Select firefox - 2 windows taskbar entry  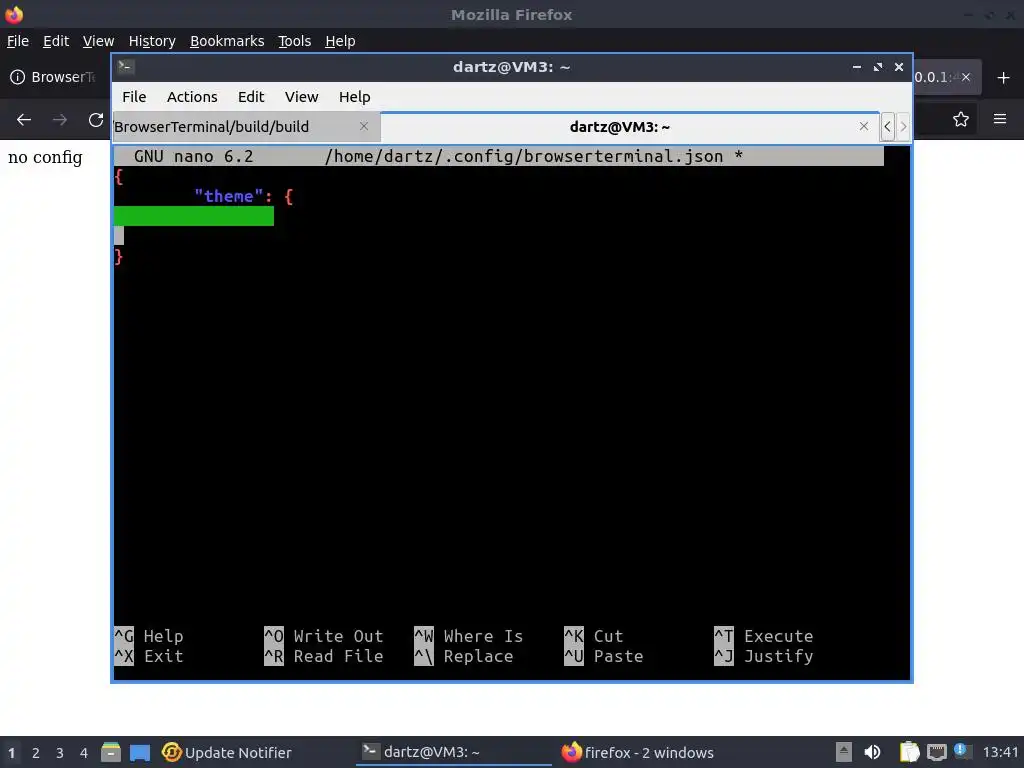[x=637, y=752]
